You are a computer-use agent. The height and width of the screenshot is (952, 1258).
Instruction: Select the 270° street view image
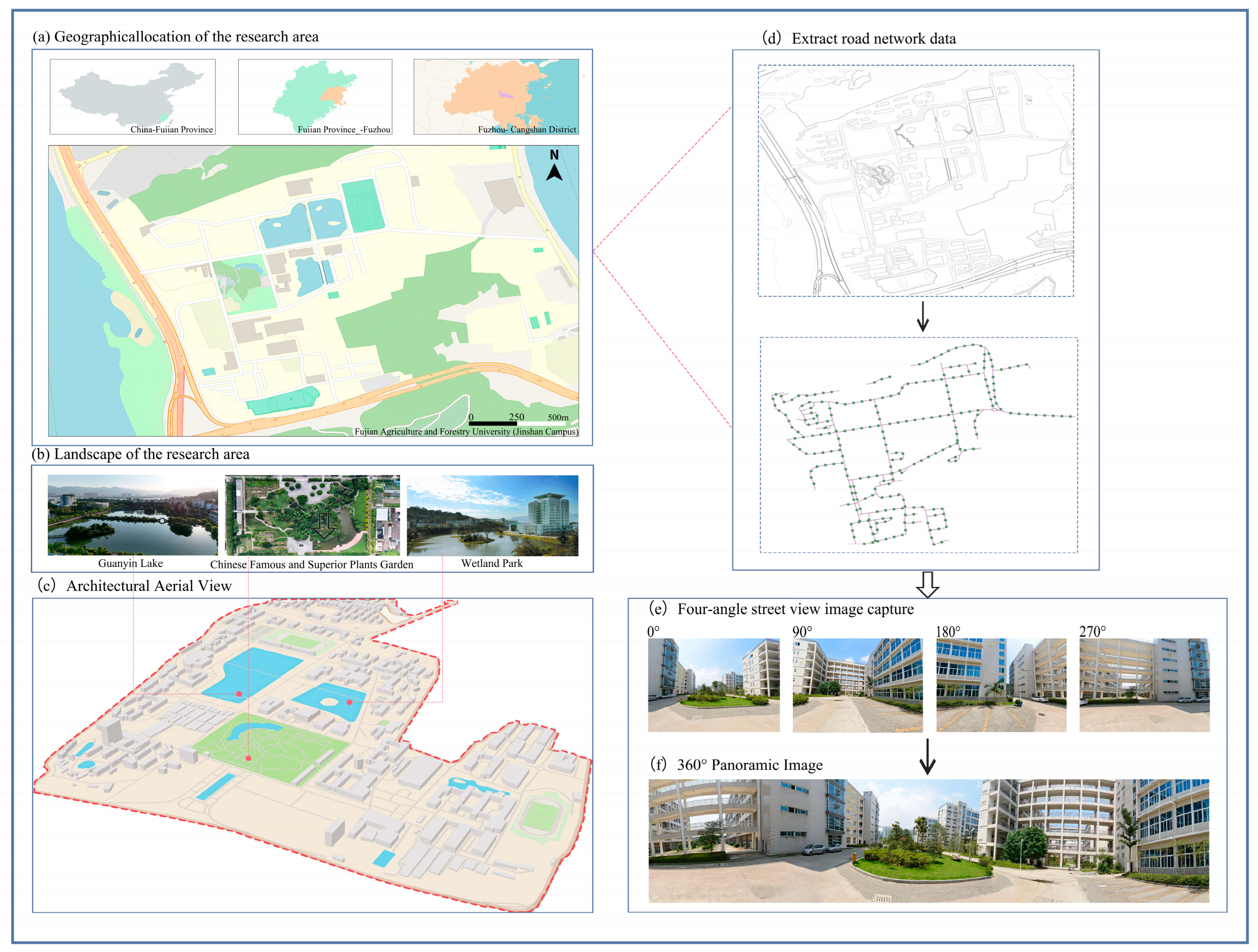point(1144,685)
